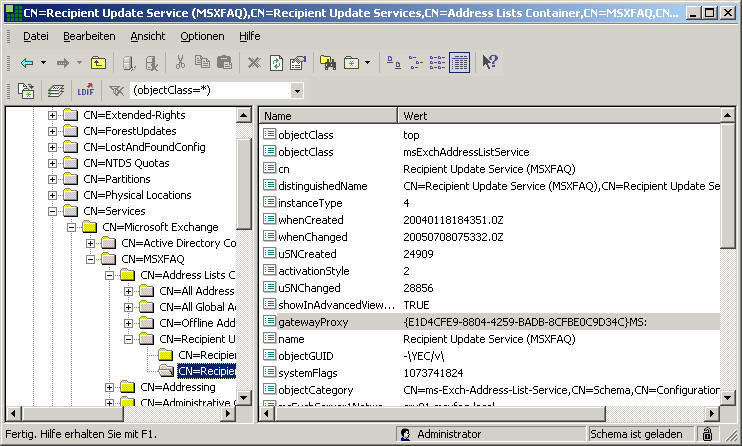Select the details view icon
The height and width of the screenshot is (446, 742).
click(x=459, y=62)
